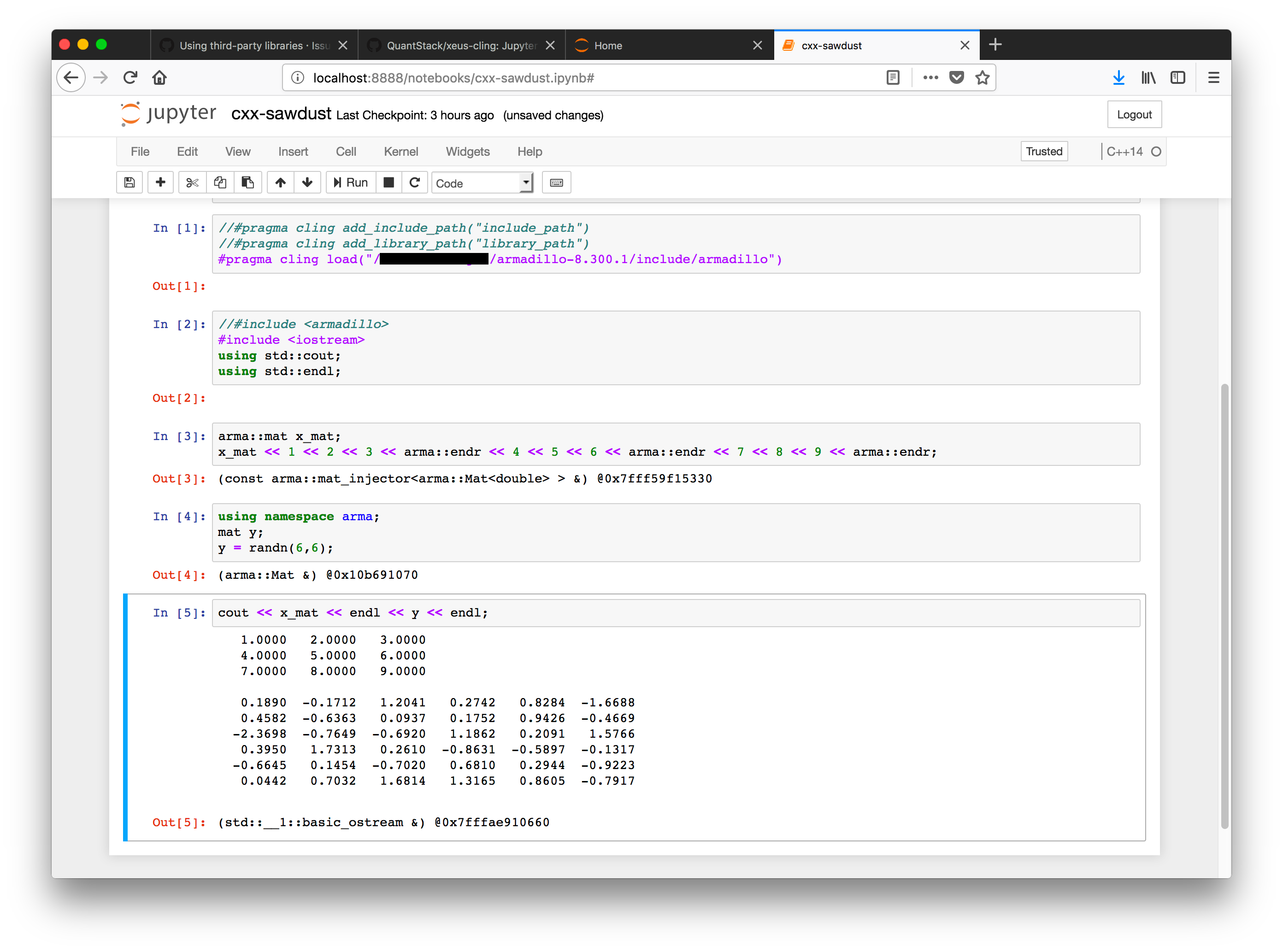The image size is (1283, 952).
Task: Open the command palette keyboard icon
Action: click(556, 182)
